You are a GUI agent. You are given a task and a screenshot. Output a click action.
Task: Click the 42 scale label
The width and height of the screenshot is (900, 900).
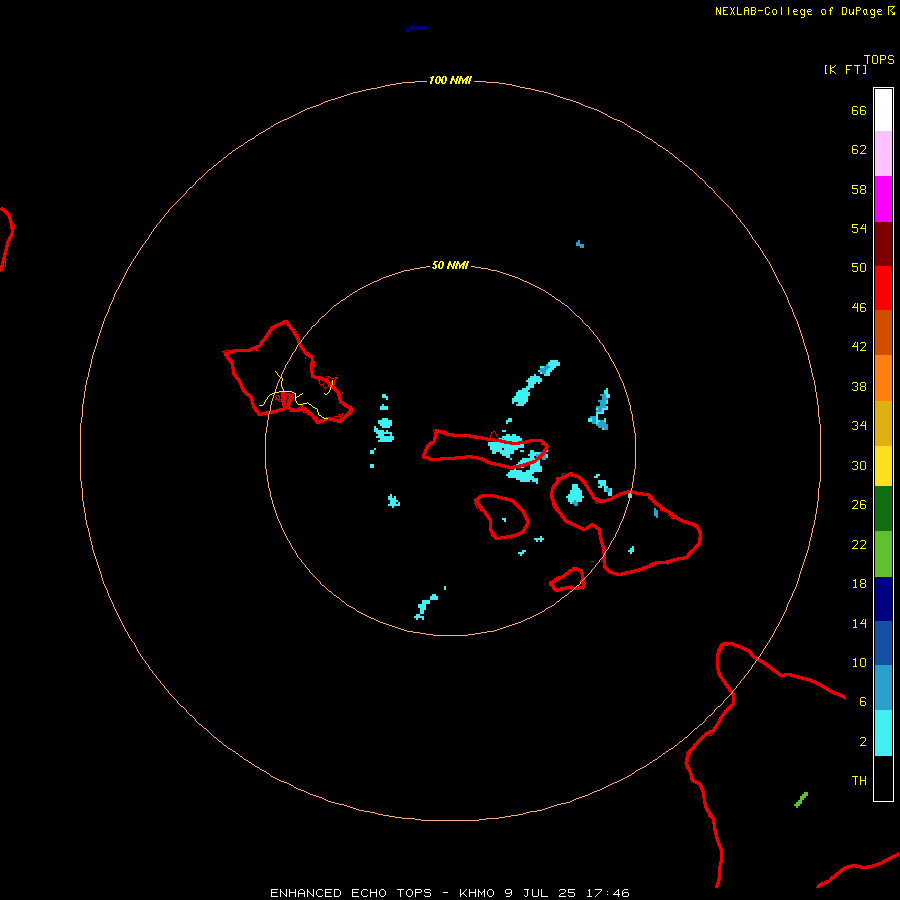859,347
